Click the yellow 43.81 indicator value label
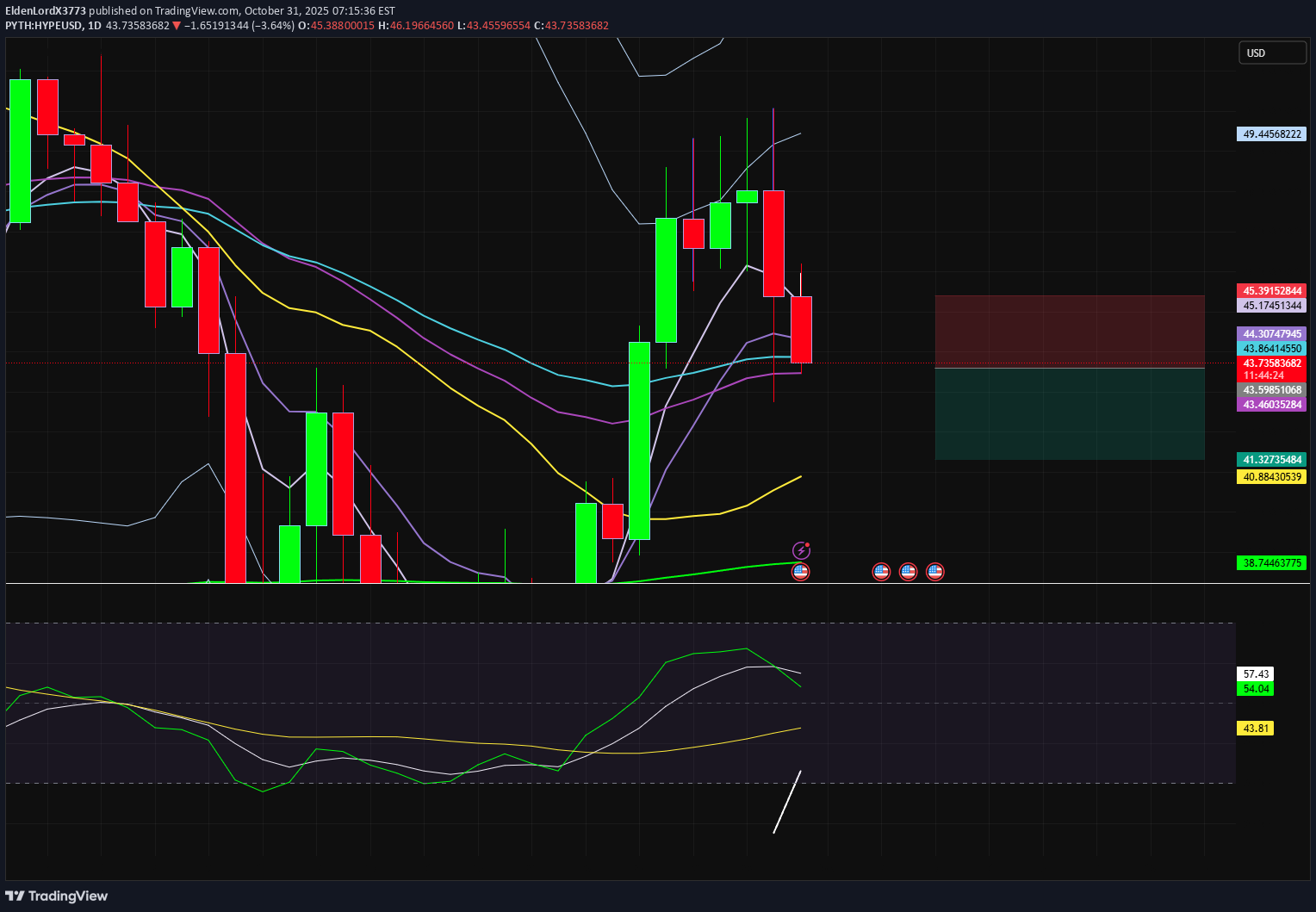1316x912 pixels. click(x=1256, y=729)
